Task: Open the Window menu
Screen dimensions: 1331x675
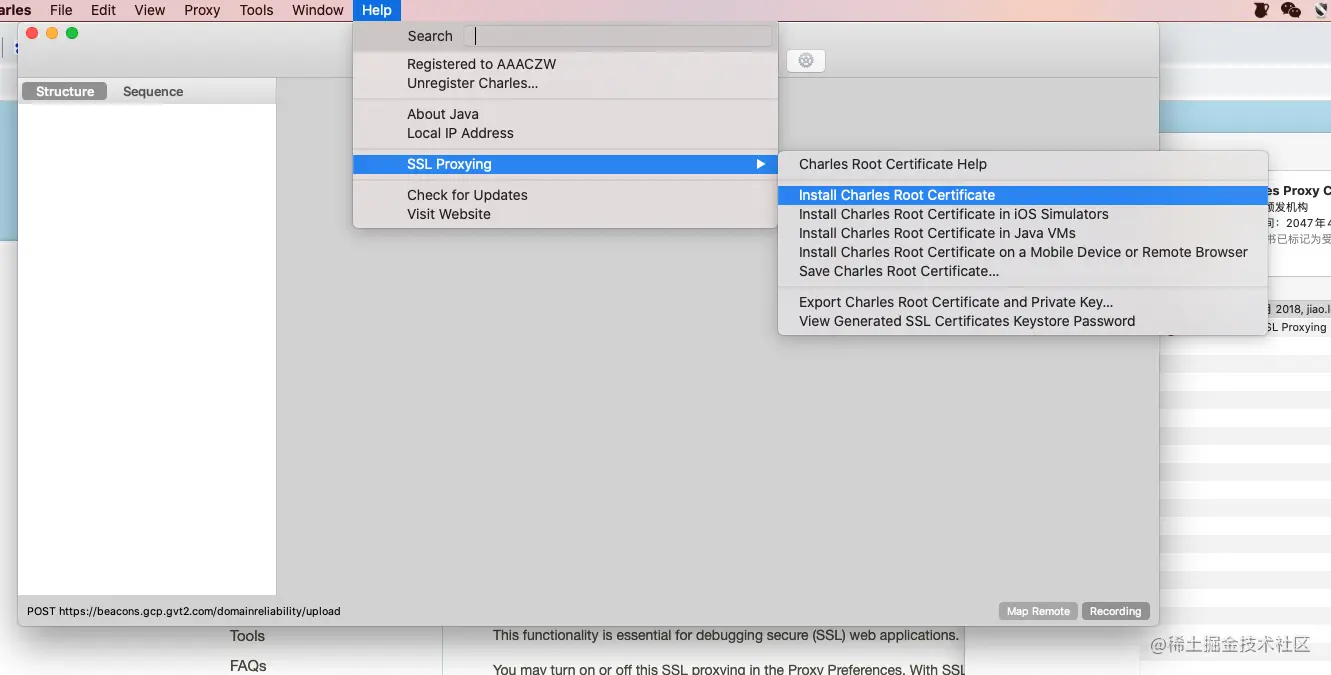Action: point(318,10)
